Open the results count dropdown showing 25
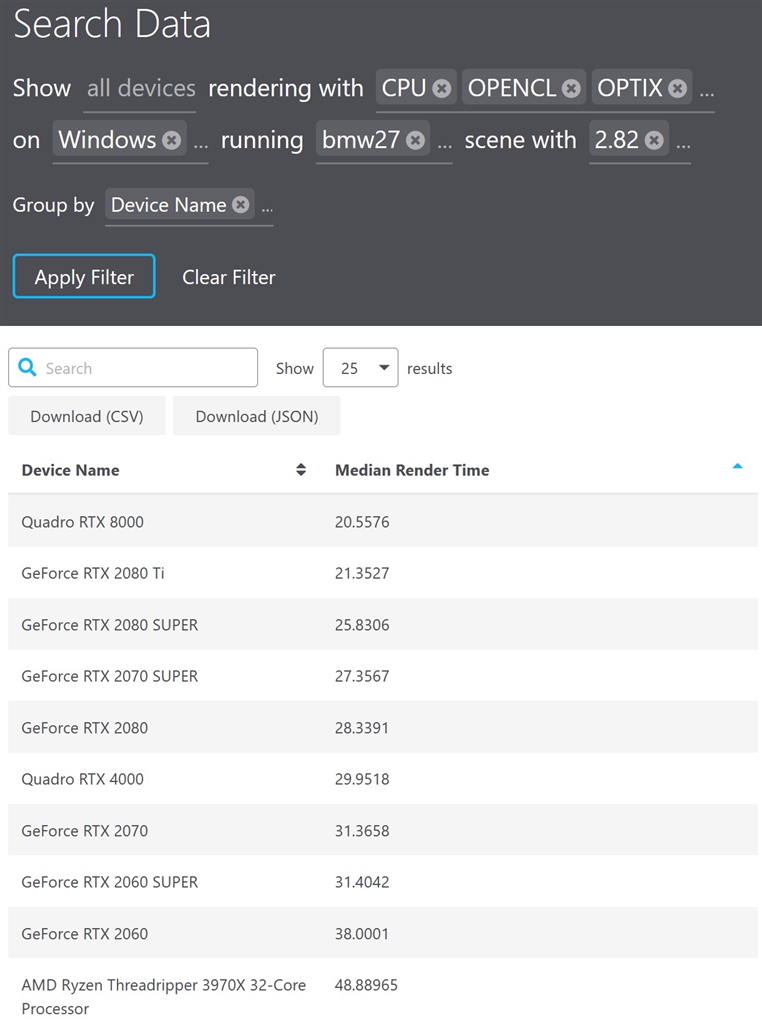762x1024 pixels. (360, 368)
